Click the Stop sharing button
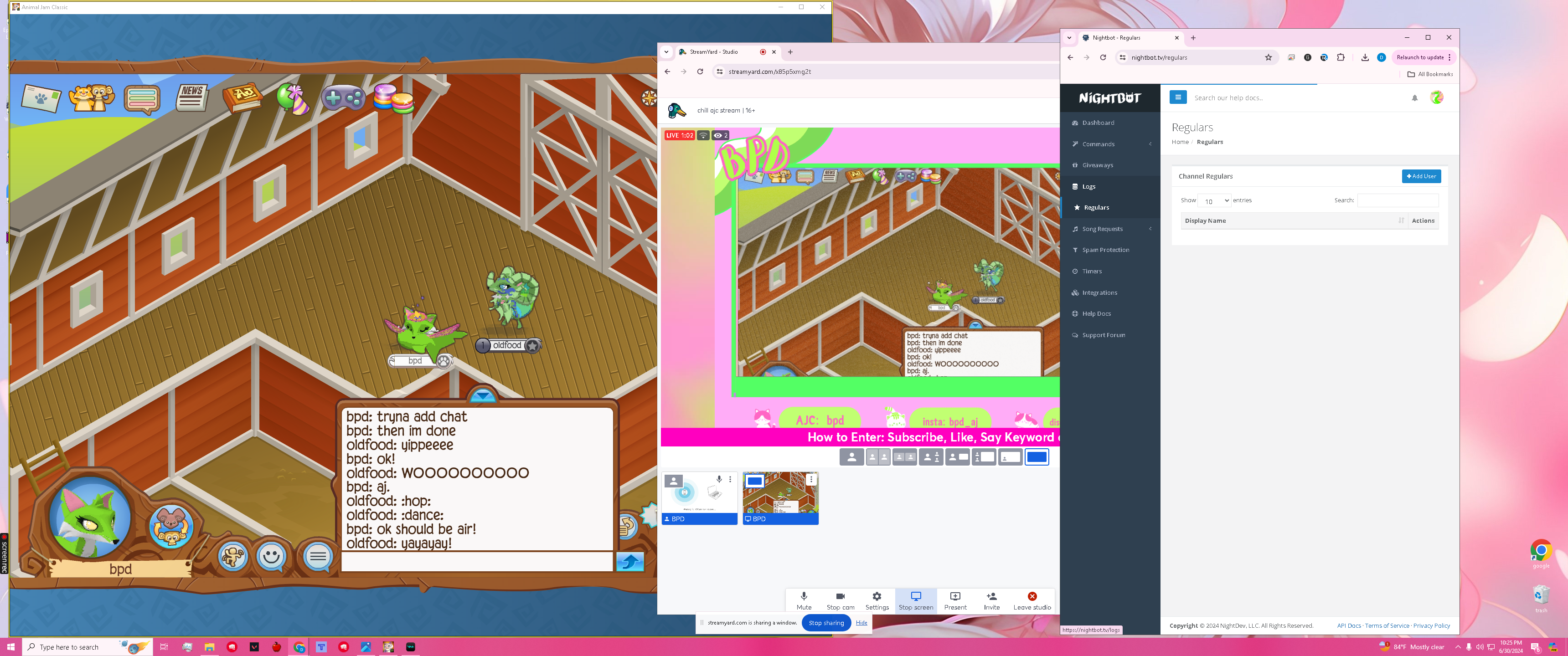Viewport: 1568px width, 656px height. tap(826, 623)
